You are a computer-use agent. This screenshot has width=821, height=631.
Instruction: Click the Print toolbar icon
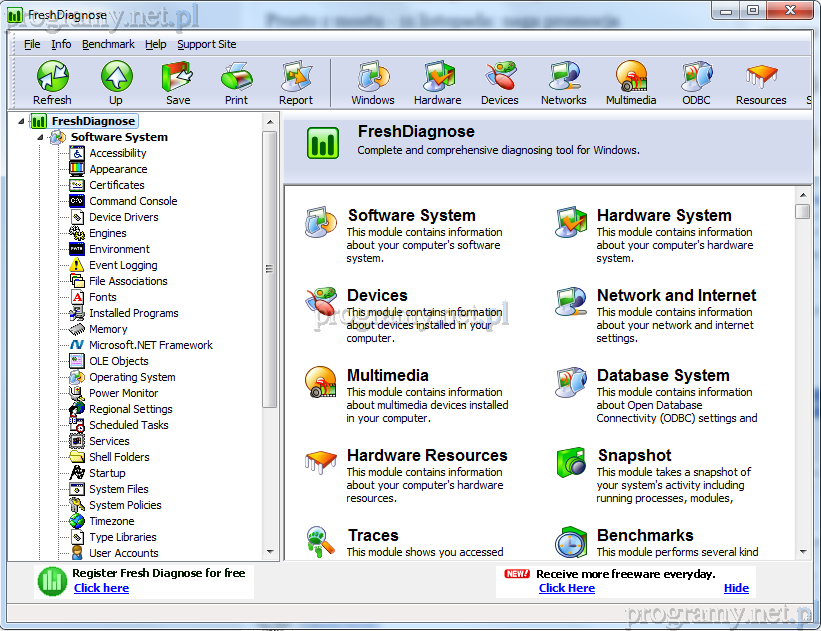pyautogui.click(x=236, y=77)
